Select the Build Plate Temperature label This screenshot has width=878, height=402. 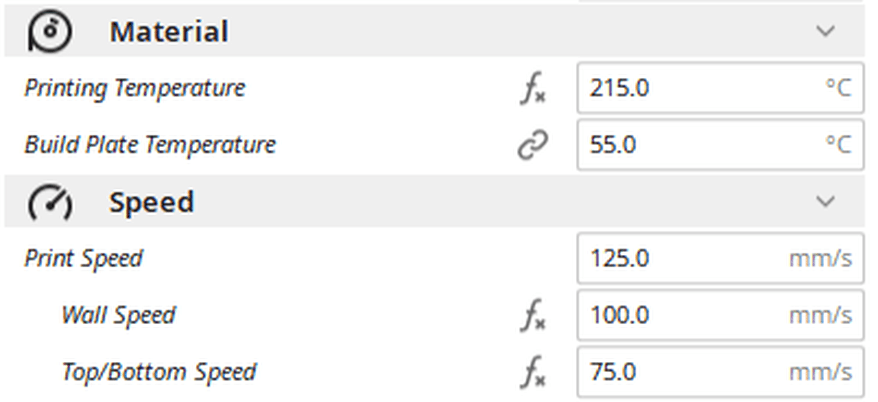150,145
